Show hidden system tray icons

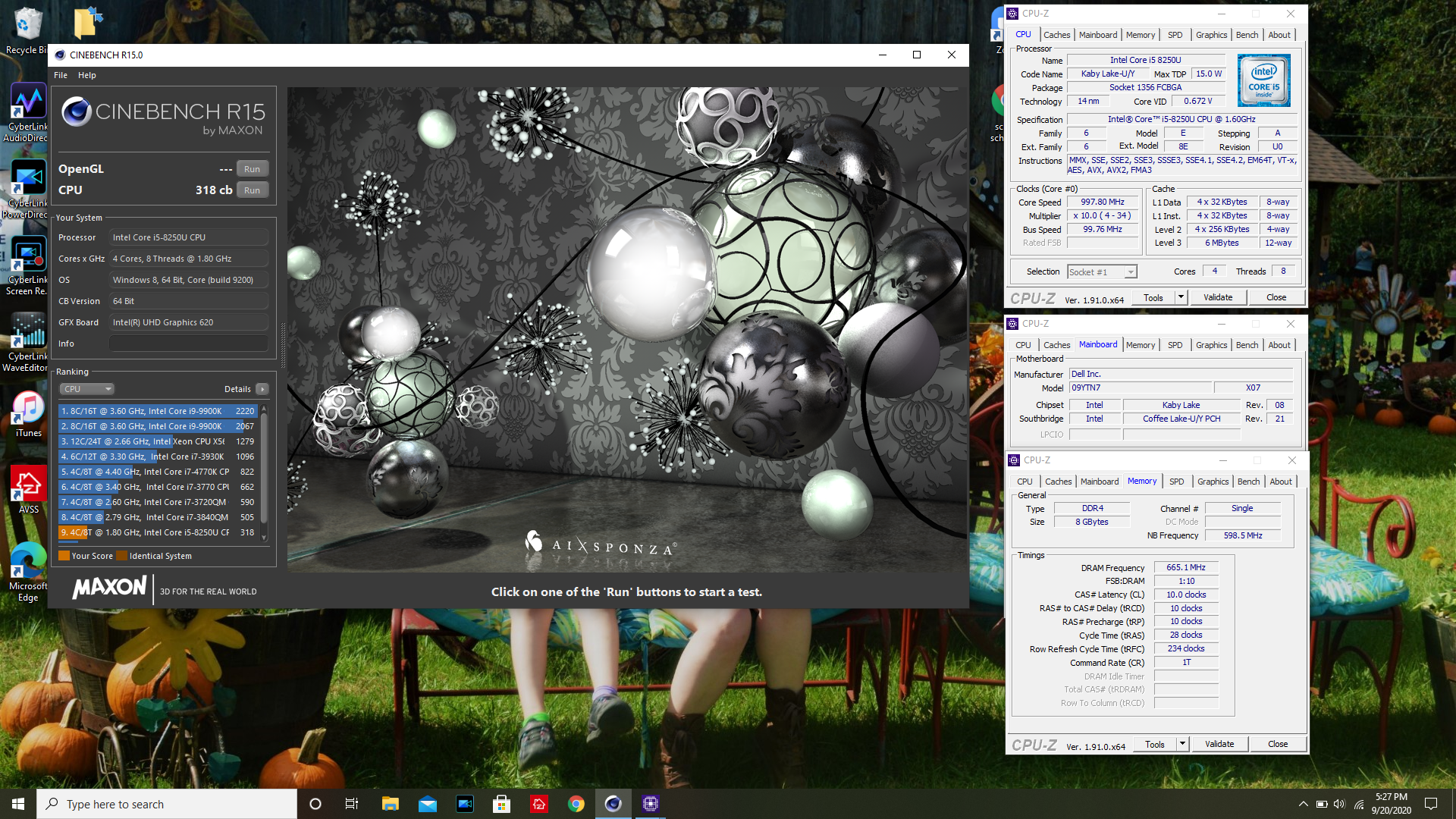point(1303,804)
